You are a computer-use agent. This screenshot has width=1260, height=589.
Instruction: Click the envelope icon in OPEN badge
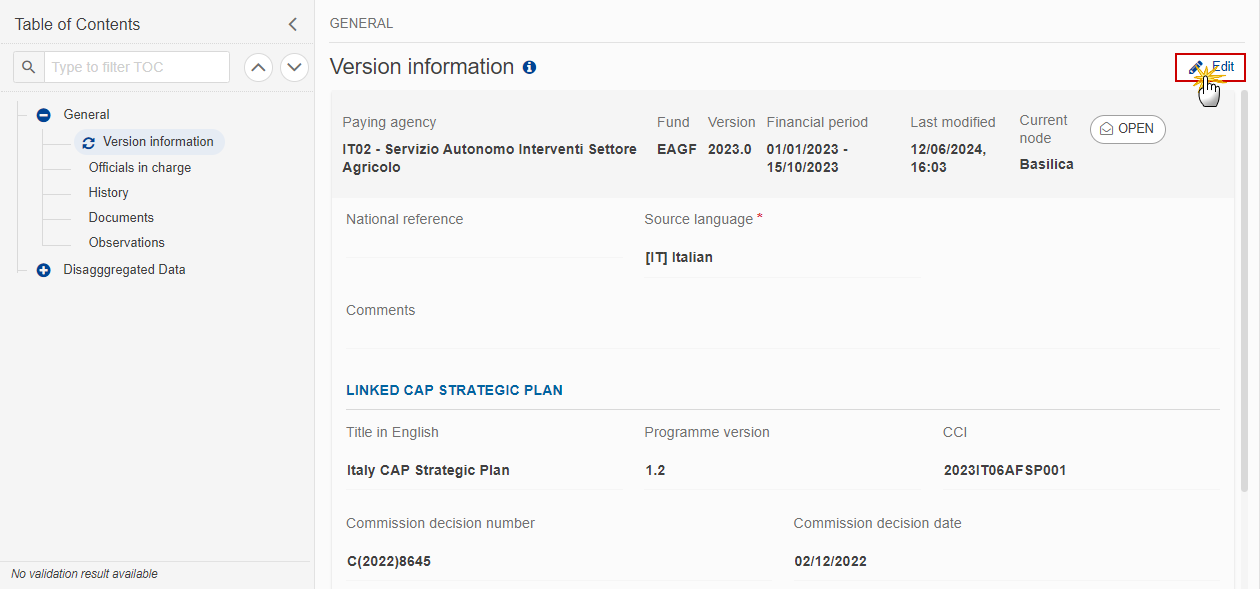point(1107,129)
